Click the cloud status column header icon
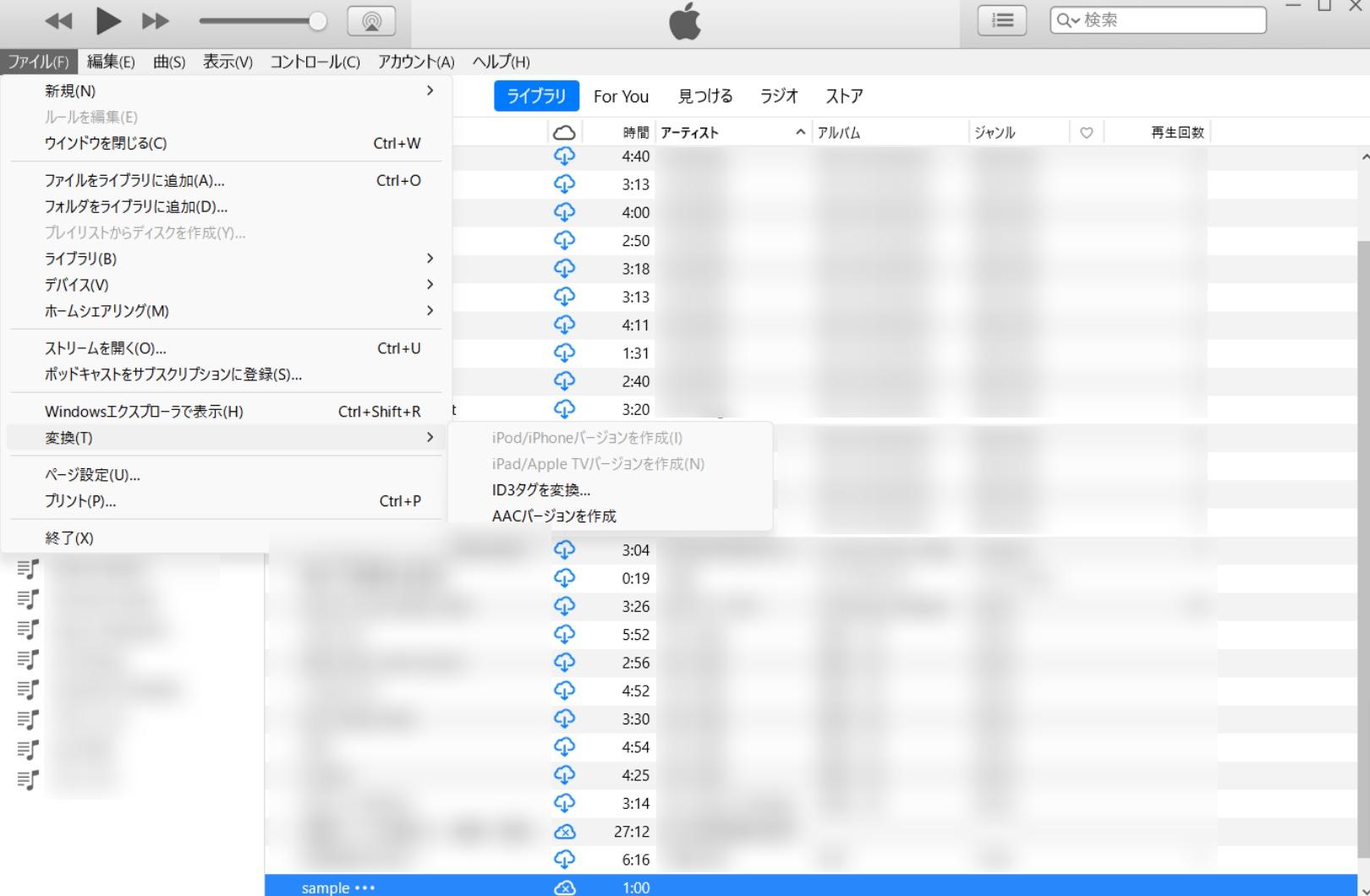Image resolution: width=1370 pixels, height=896 pixels. pyautogui.click(x=564, y=133)
